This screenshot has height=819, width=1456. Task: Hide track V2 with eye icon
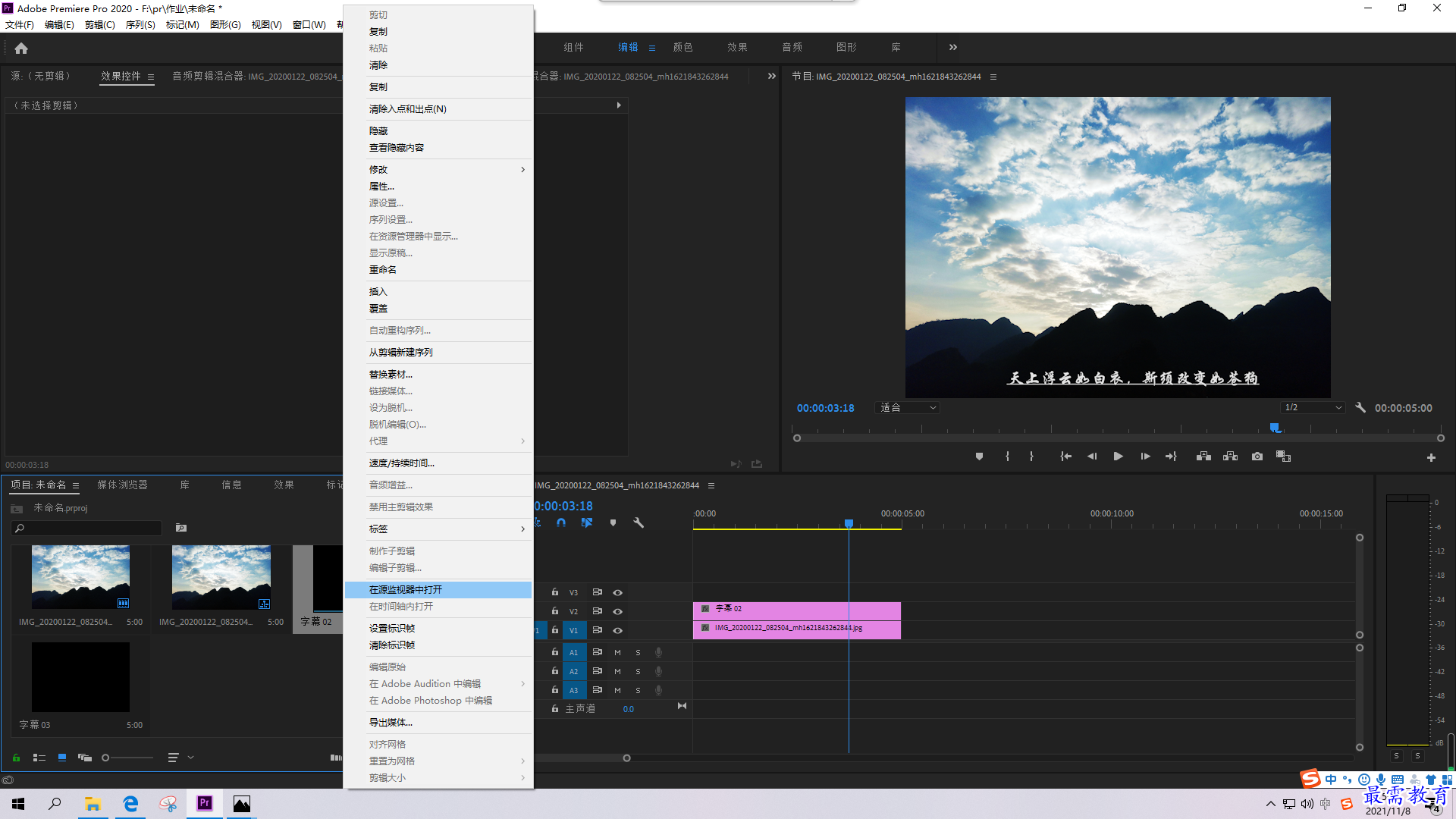pyautogui.click(x=618, y=611)
